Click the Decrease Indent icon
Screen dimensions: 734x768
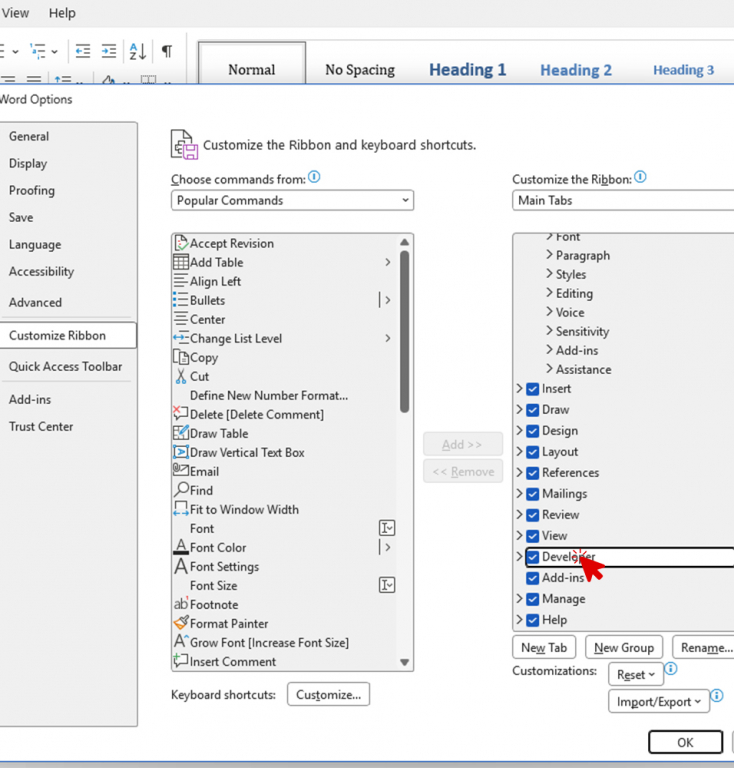coord(83,51)
